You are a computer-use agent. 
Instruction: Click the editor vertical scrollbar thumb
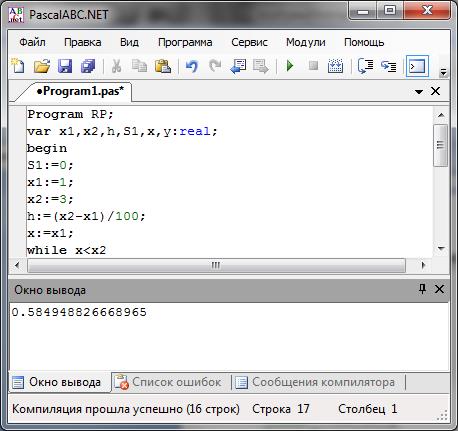click(440, 145)
